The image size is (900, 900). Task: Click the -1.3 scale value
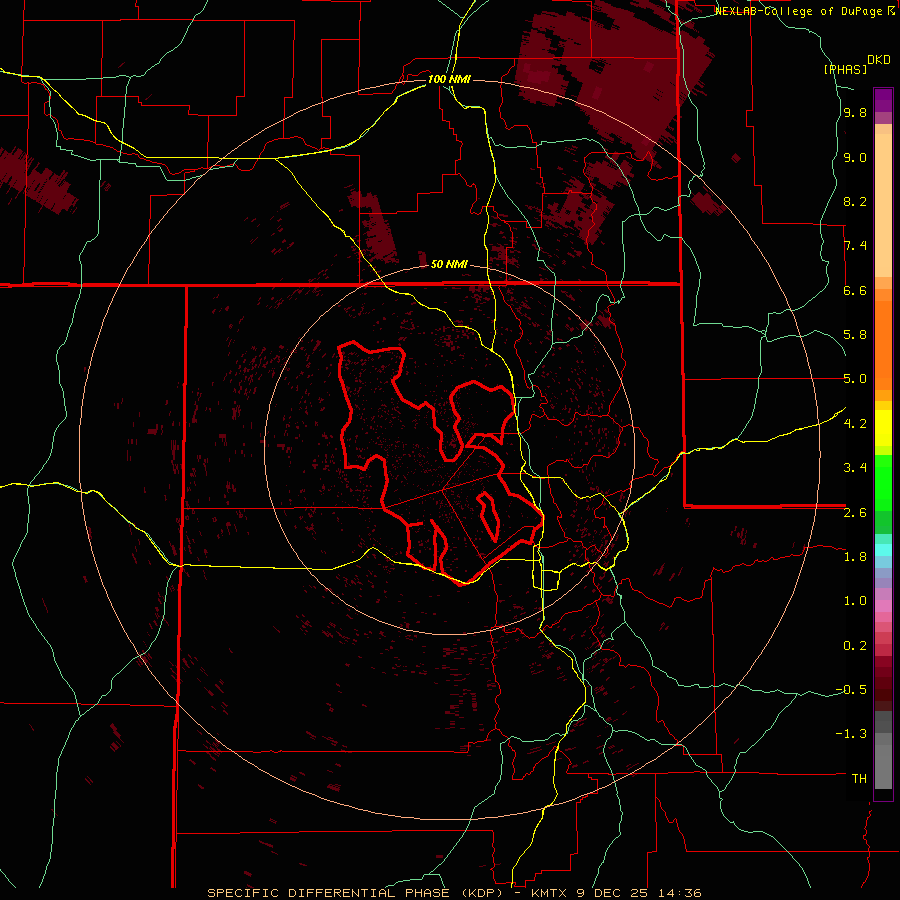point(851,734)
